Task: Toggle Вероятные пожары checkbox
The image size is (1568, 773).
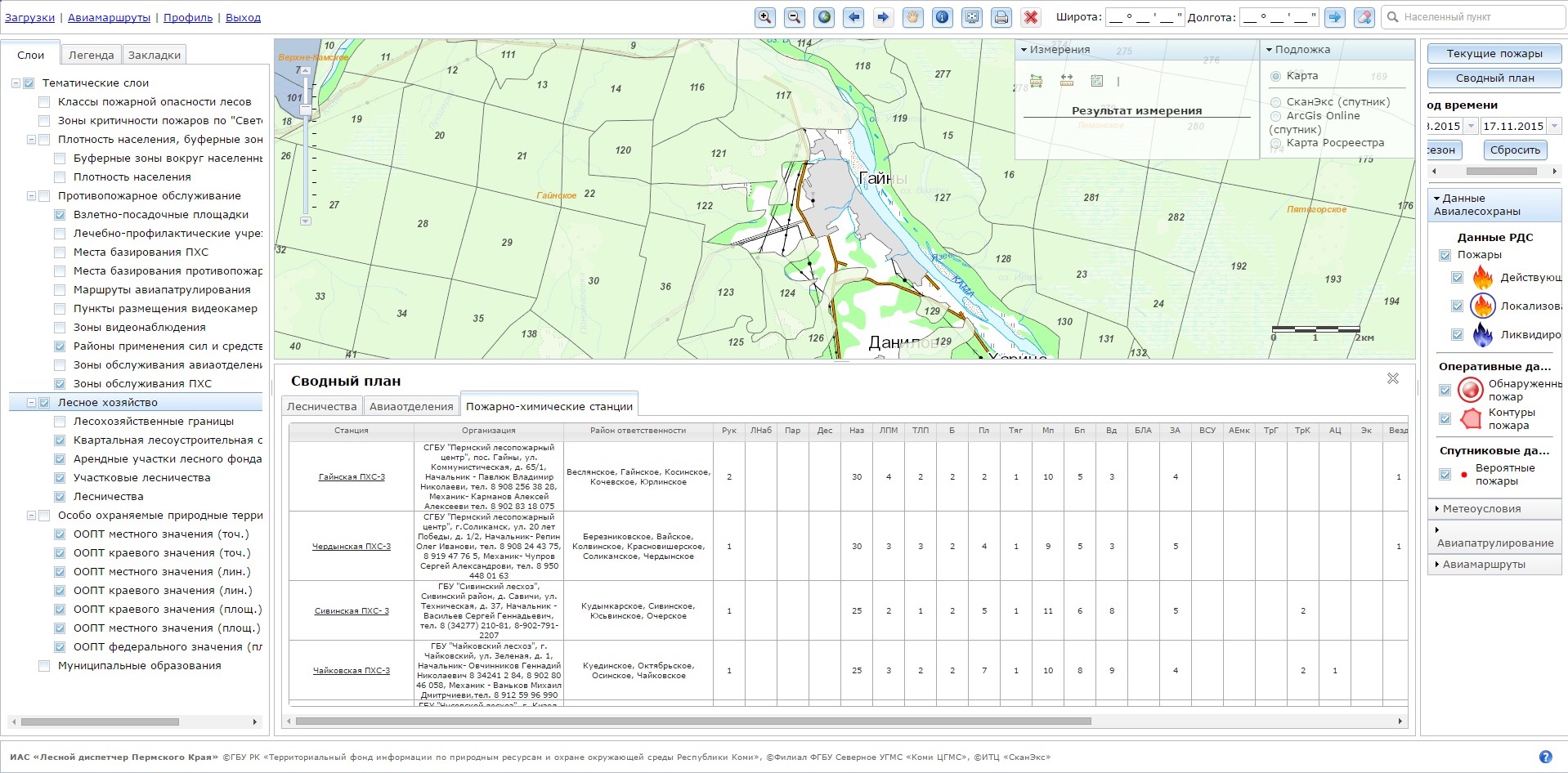Action: point(1445,474)
